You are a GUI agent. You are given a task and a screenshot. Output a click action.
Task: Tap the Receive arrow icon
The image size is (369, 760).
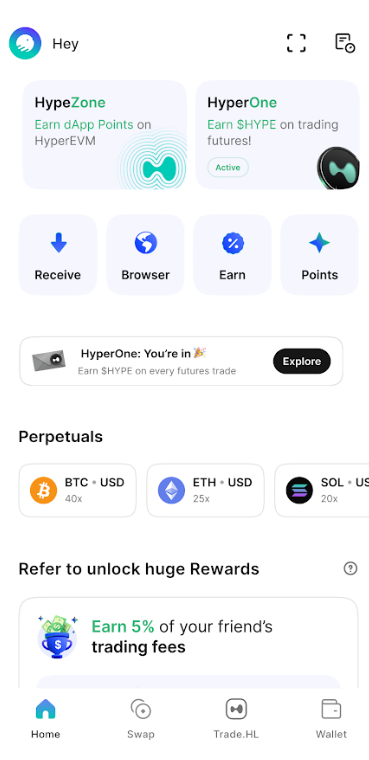click(58, 242)
